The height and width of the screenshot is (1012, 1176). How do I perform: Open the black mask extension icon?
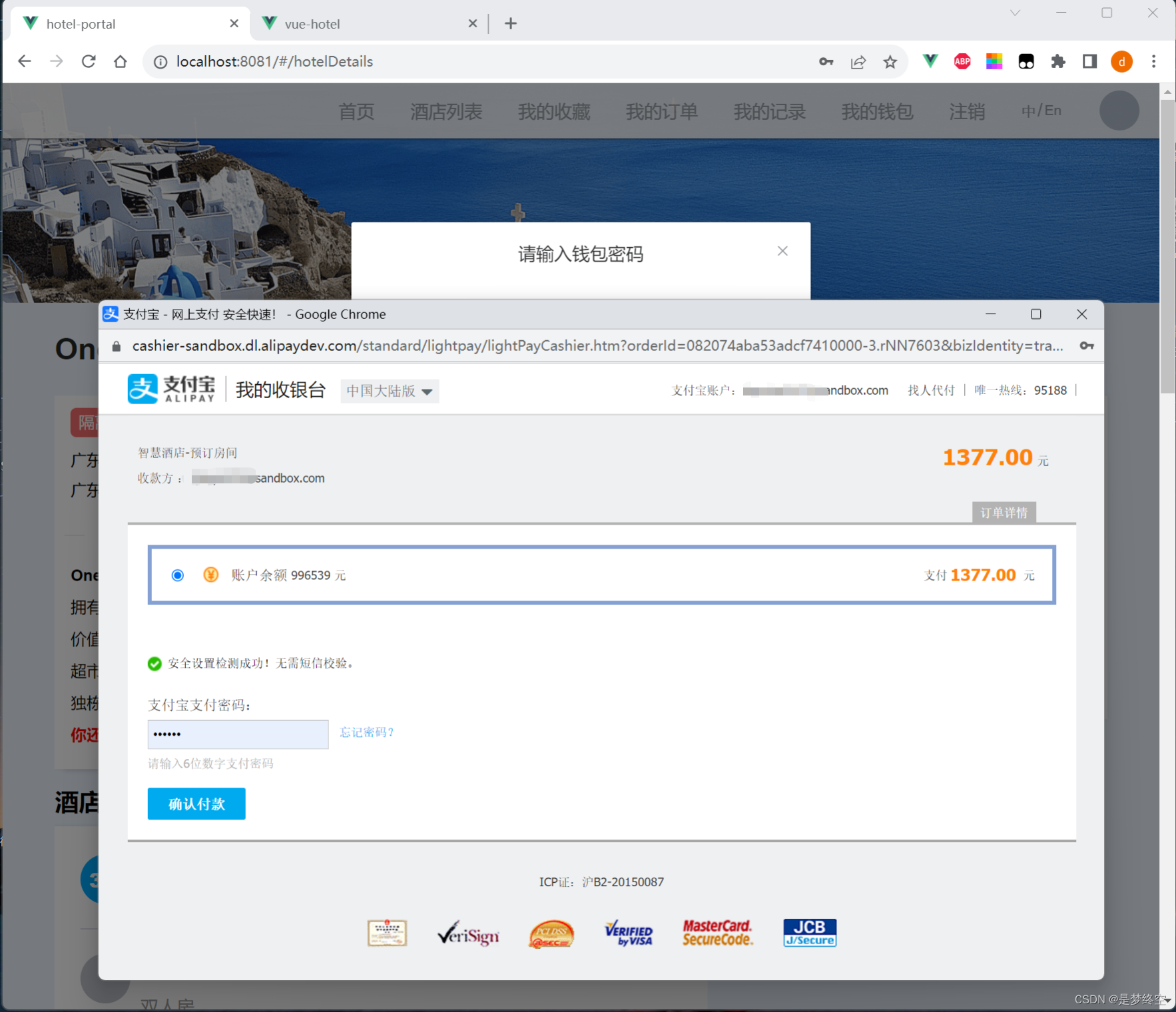[x=1026, y=61]
